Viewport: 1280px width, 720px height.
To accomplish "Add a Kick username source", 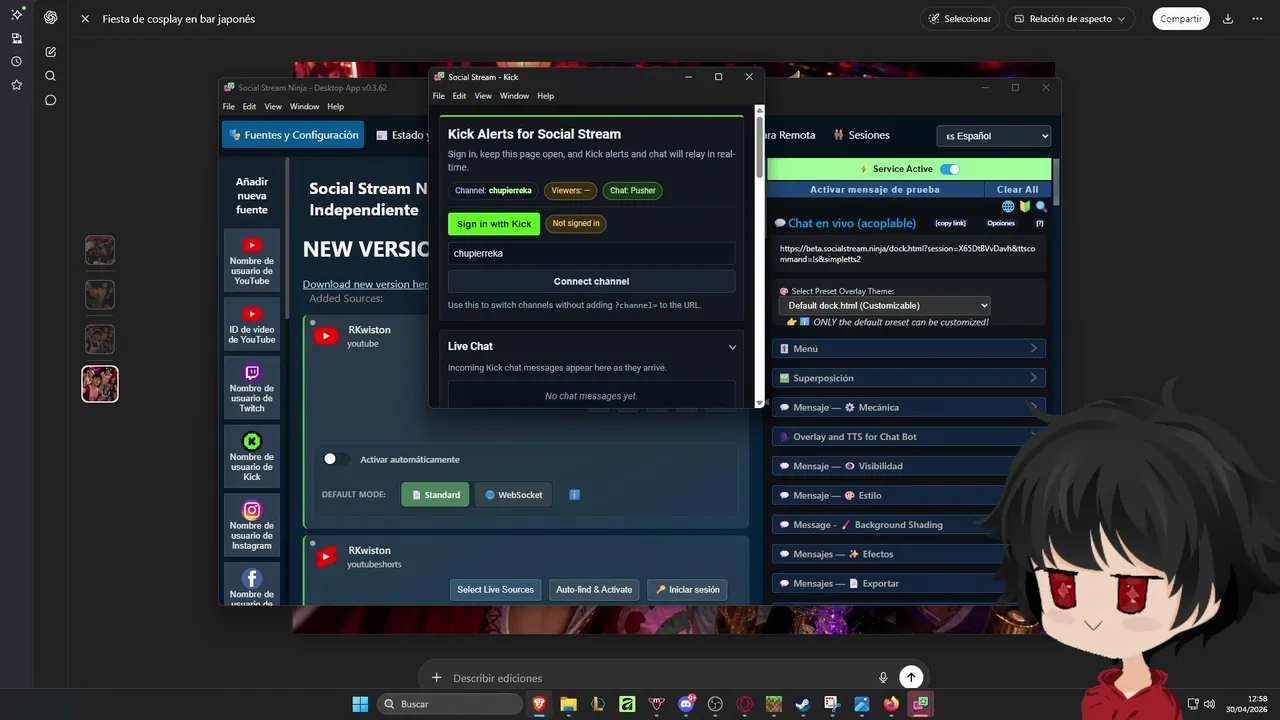I will coord(252,456).
